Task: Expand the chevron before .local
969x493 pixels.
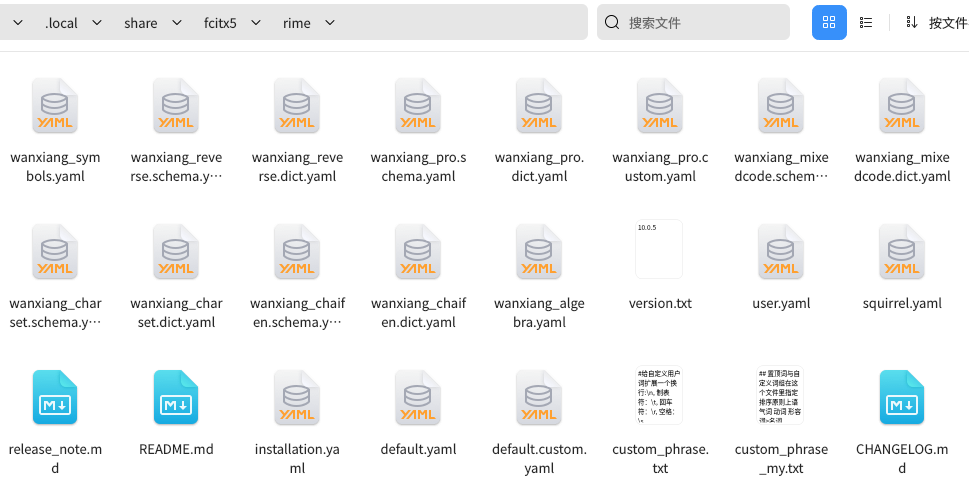Action: 18,23
